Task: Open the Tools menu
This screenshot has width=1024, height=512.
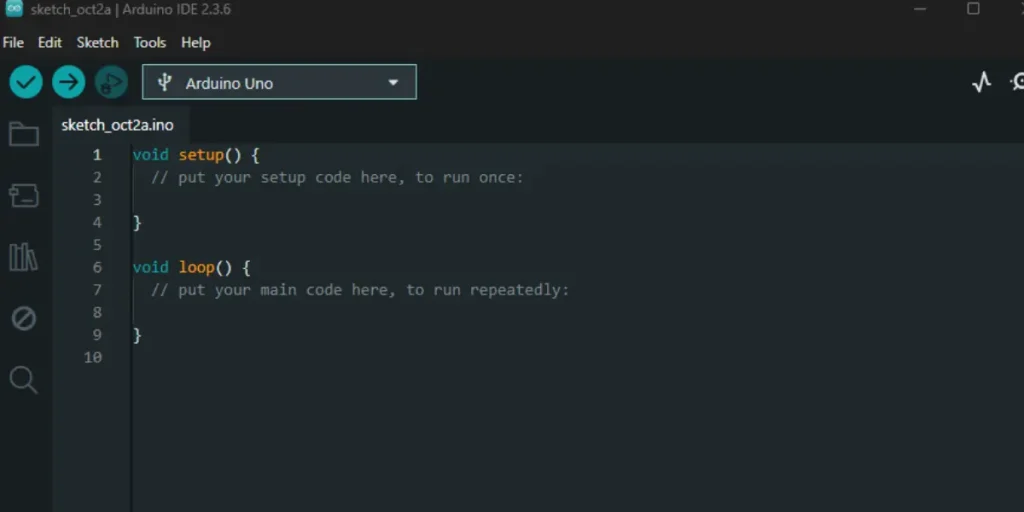Action: (x=149, y=42)
